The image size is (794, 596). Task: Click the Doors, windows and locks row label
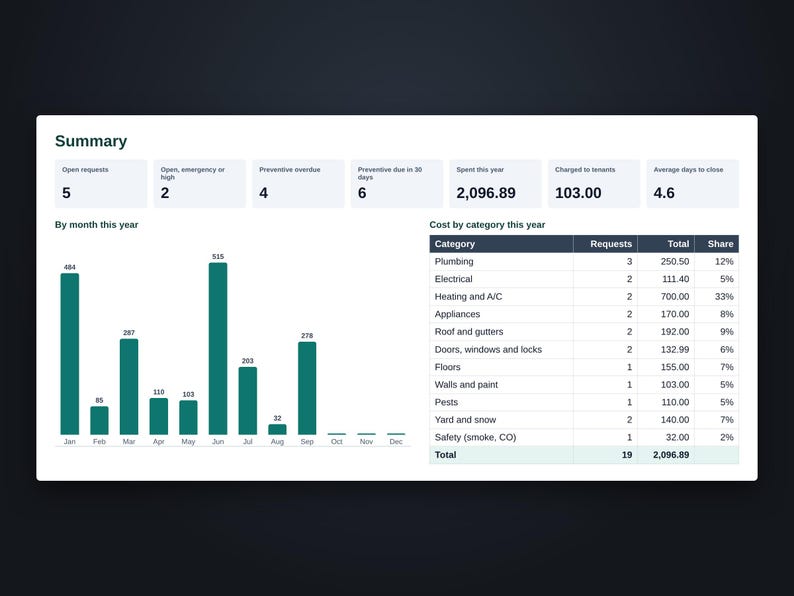488,349
